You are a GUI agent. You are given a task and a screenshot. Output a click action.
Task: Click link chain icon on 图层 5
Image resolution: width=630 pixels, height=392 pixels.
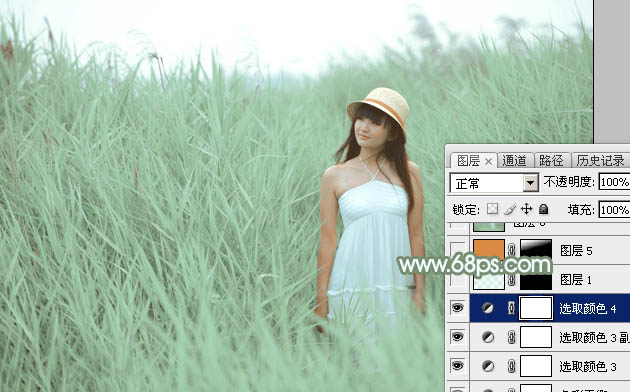(x=511, y=250)
